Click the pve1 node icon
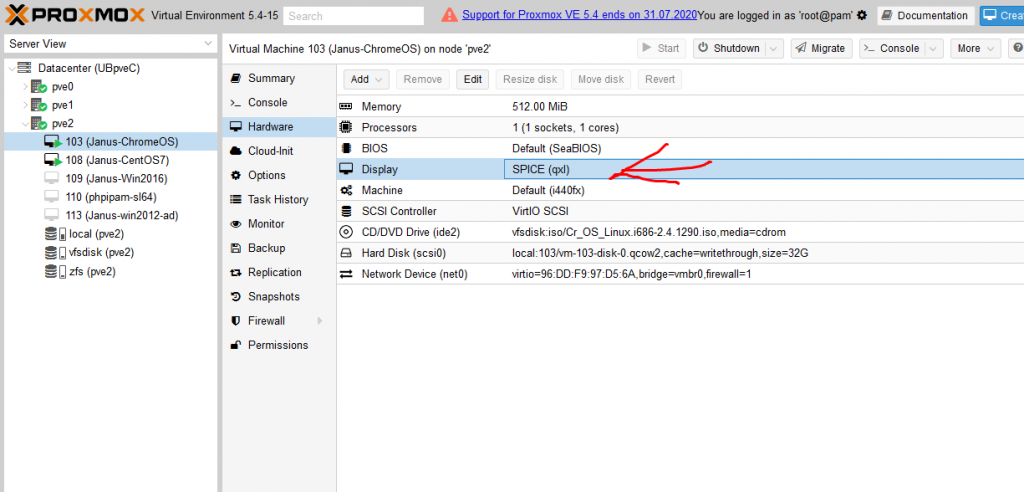1024x492 pixels. [x=39, y=105]
